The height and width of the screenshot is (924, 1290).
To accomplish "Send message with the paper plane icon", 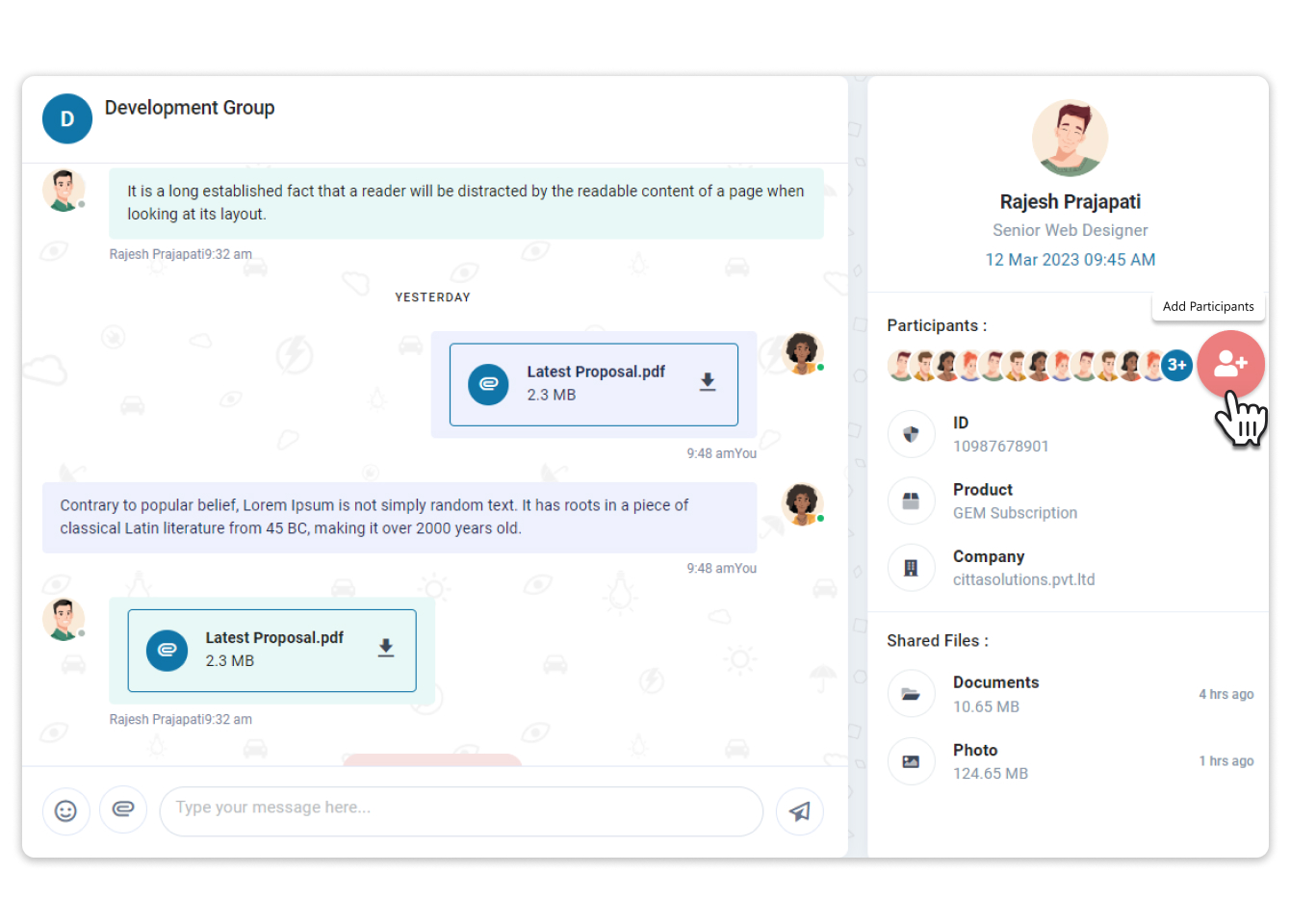I will (x=800, y=811).
